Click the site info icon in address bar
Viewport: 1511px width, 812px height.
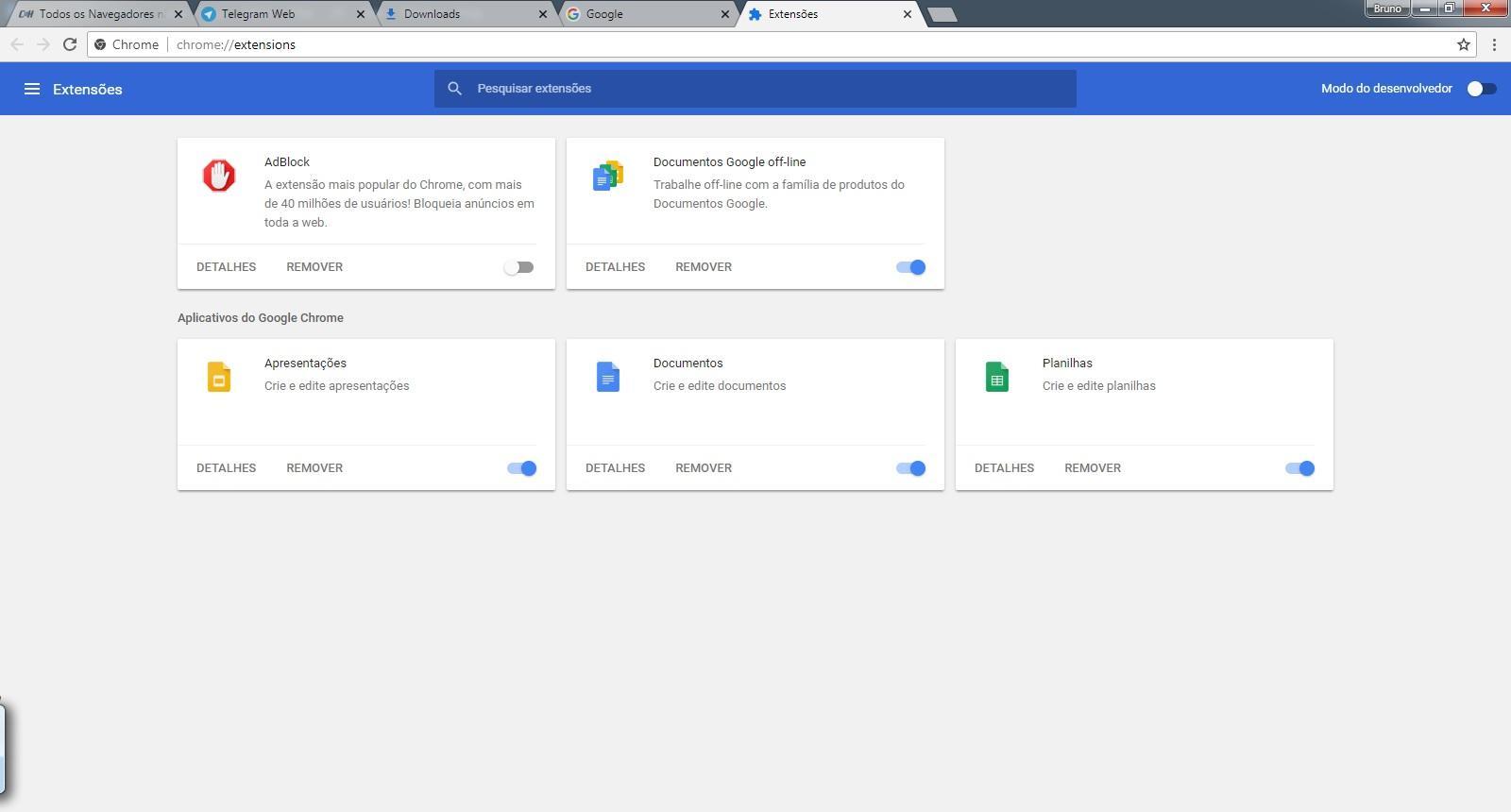tap(101, 44)
